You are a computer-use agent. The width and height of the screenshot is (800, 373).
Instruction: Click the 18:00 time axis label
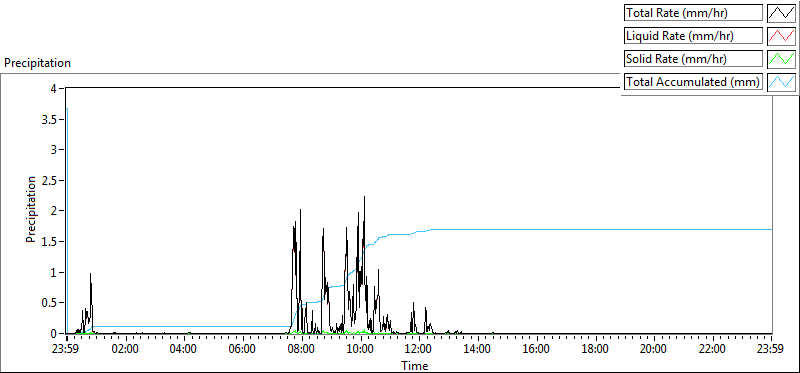[x=595, y=349]
